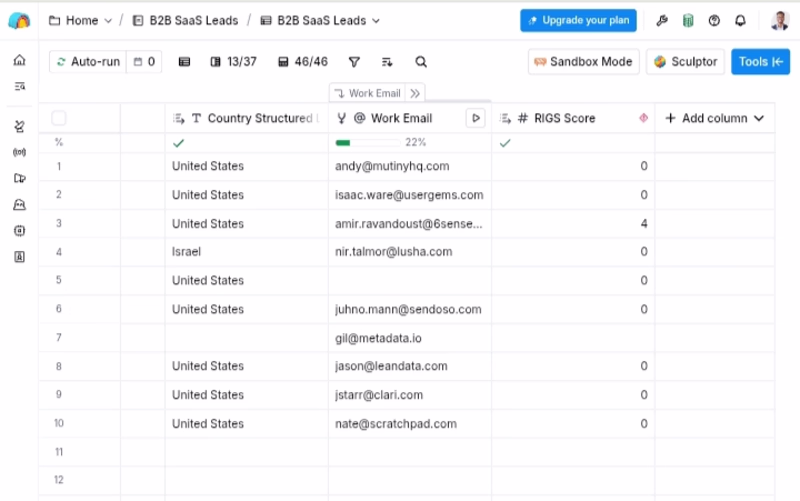Open the 46/46 rows selector
The image size is (800, 501).
point(303,62)
